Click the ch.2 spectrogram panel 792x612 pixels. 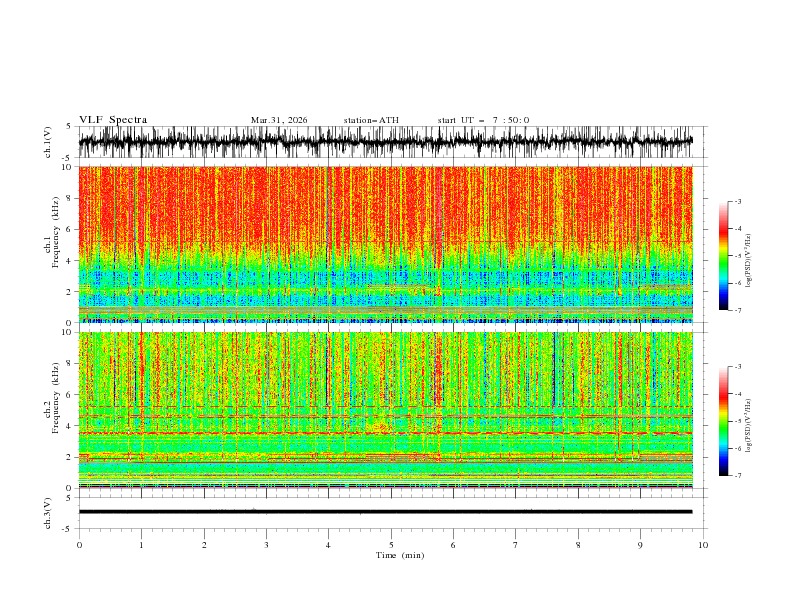click(x=385, y=410)
